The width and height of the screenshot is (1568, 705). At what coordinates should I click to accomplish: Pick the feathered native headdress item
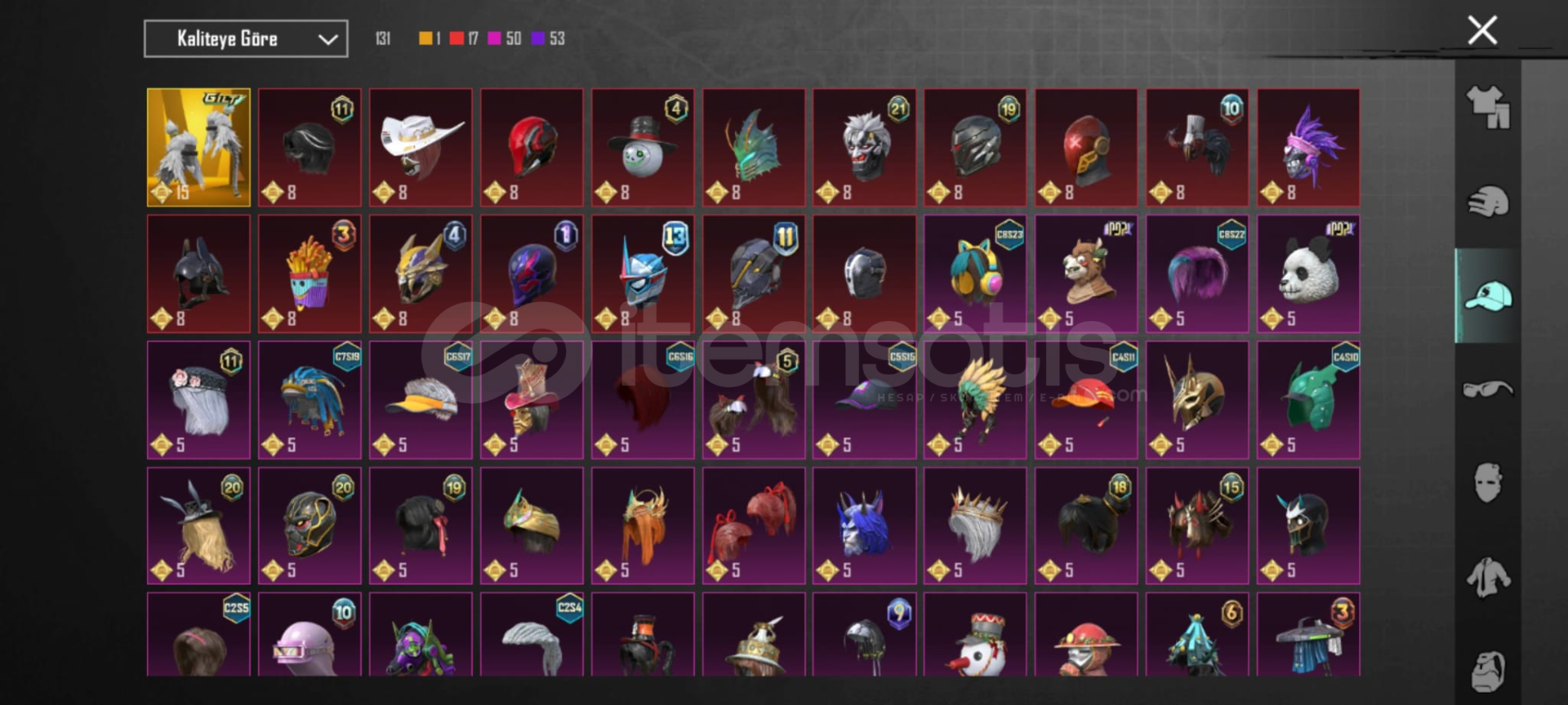(x=975, y=399)
